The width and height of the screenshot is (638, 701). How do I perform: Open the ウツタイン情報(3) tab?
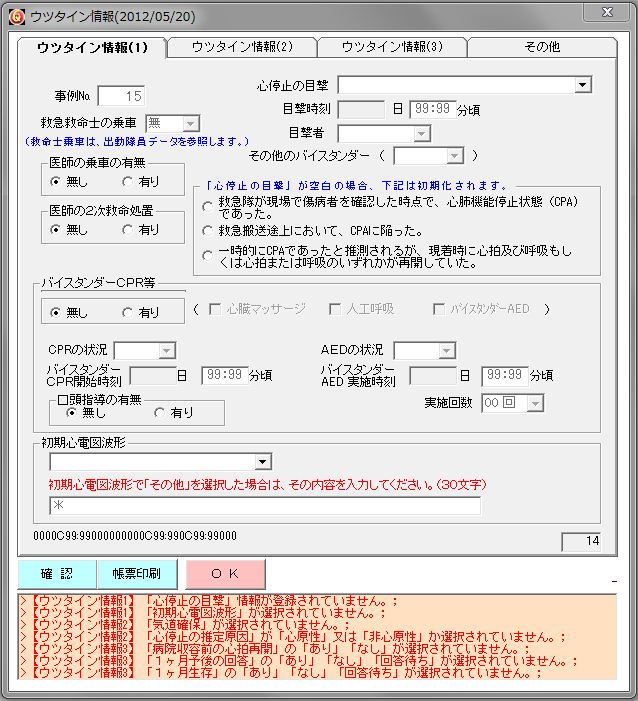click(x=392, y=47)
